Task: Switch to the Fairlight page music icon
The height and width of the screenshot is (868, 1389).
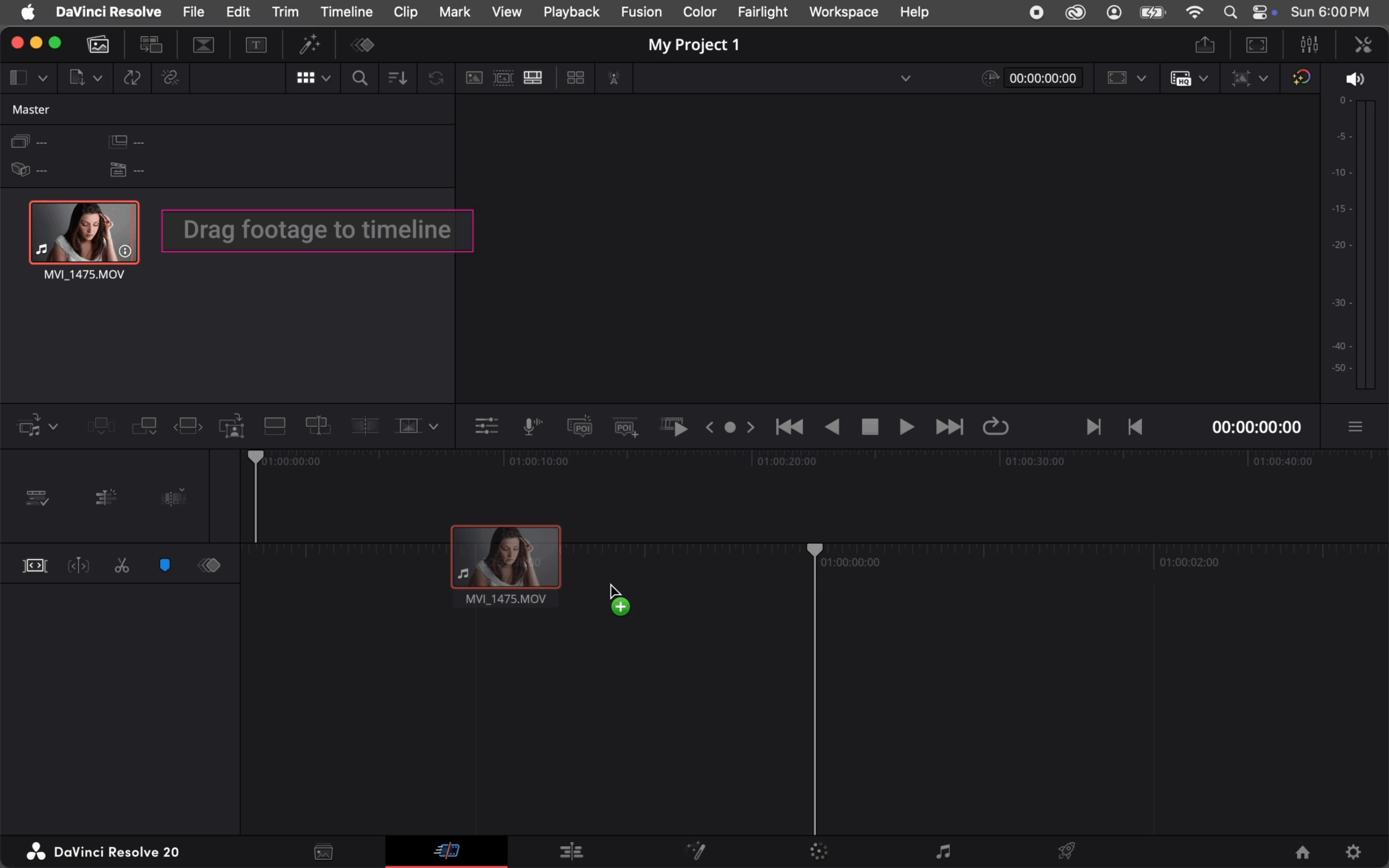Action: 942,851
